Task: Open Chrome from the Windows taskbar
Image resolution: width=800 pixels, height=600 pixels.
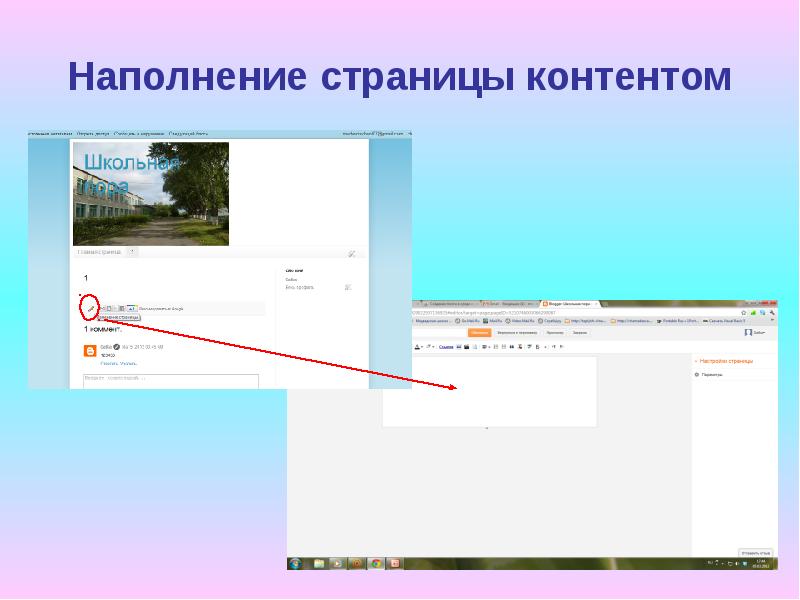Action: [375, 564]
